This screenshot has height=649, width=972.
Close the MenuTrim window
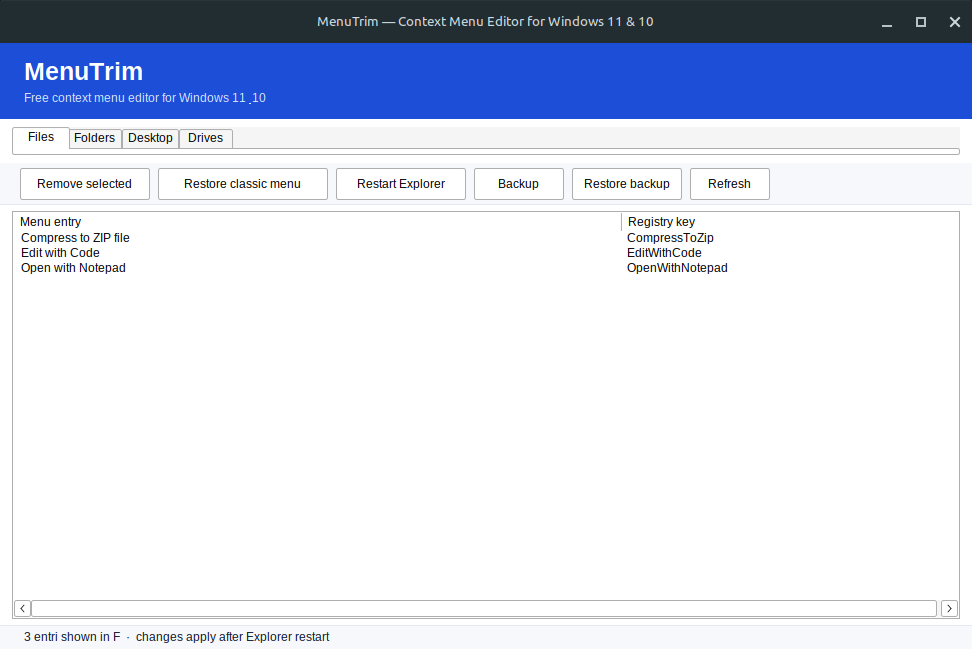click(x=955, y=22)
